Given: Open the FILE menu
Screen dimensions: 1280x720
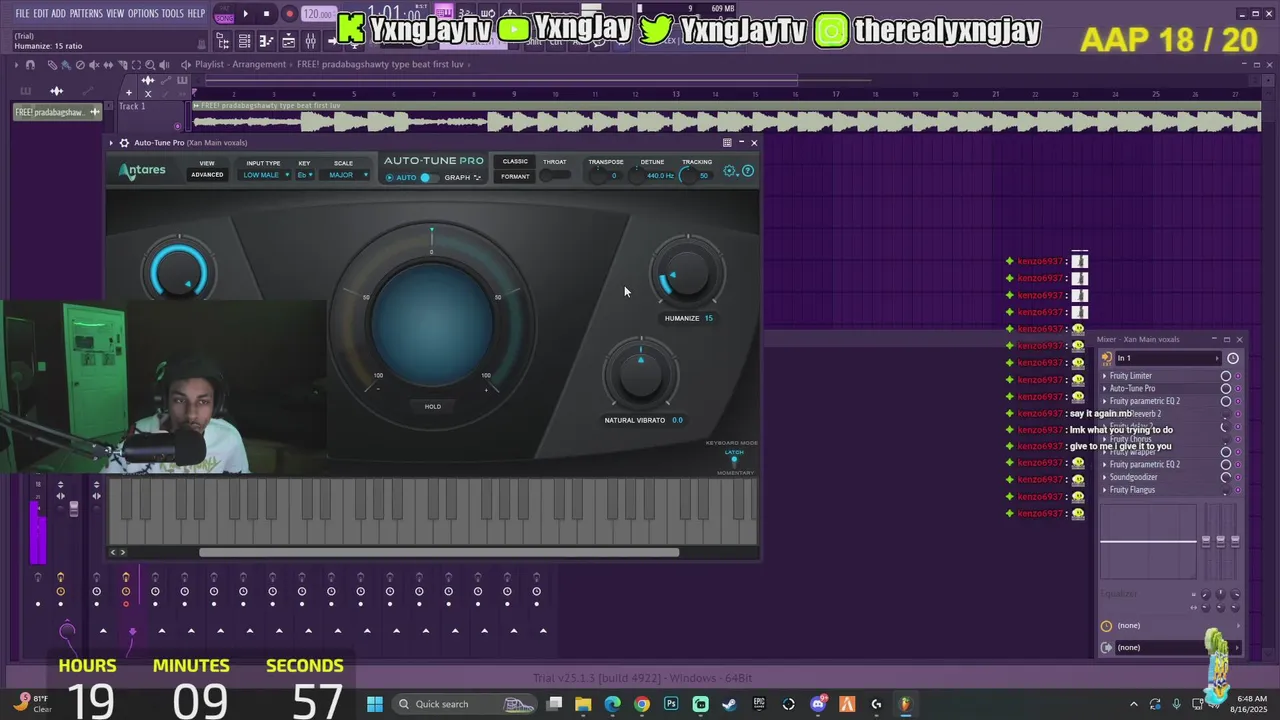Looking at the screenshot, I should coord(22,13).
